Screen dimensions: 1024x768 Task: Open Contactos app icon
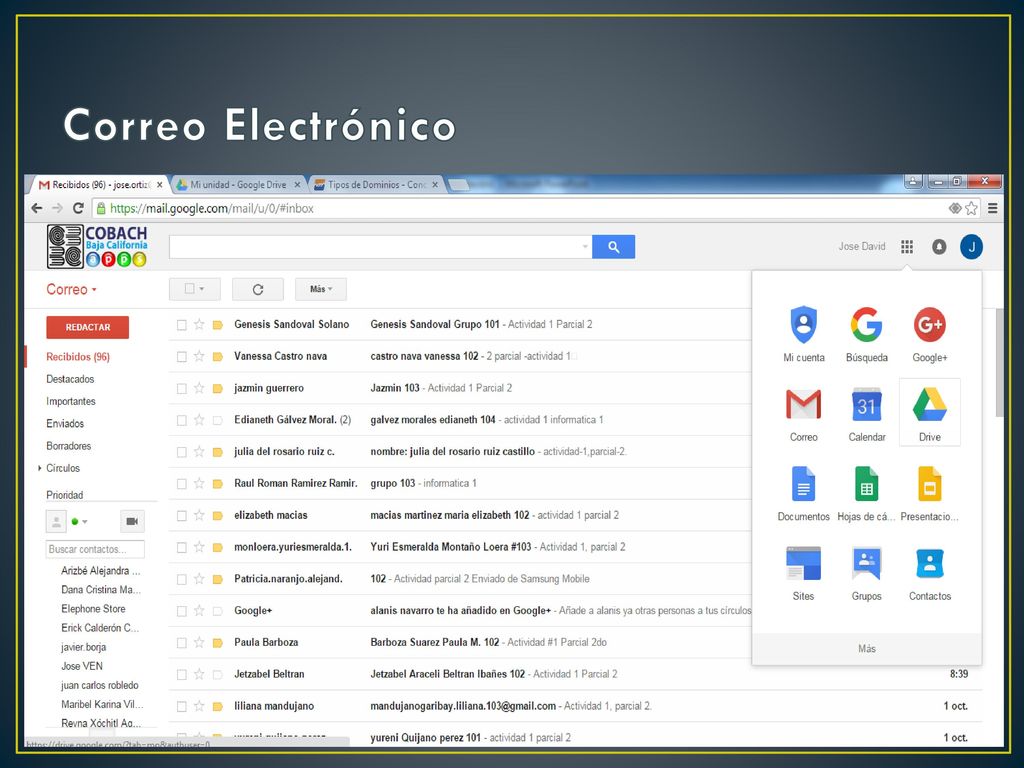click(x=929, y=573)
